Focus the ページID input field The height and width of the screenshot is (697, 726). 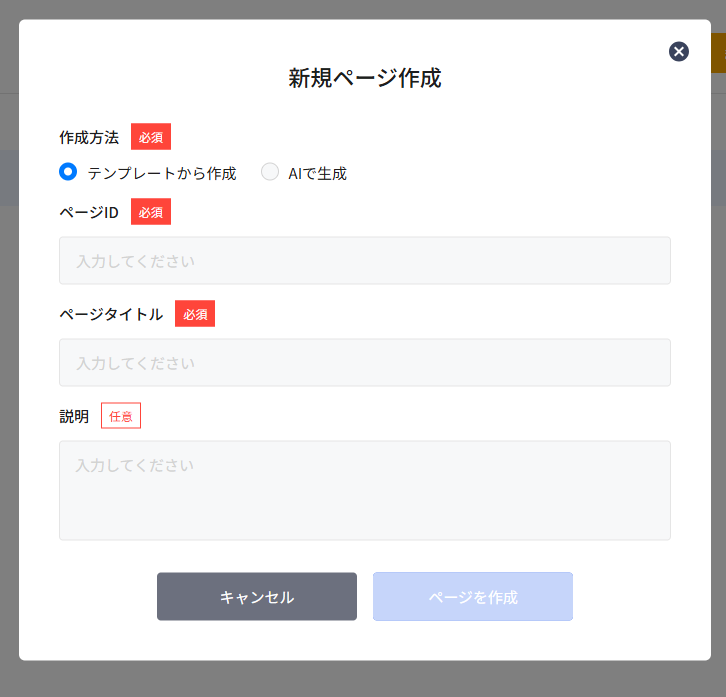click(x=364, y=261)
